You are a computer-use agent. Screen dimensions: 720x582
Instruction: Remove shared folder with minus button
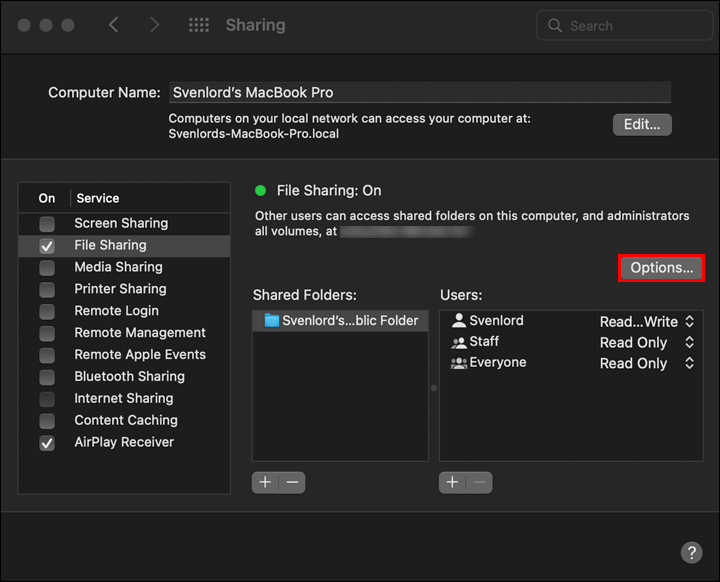(x=292, y=482)
